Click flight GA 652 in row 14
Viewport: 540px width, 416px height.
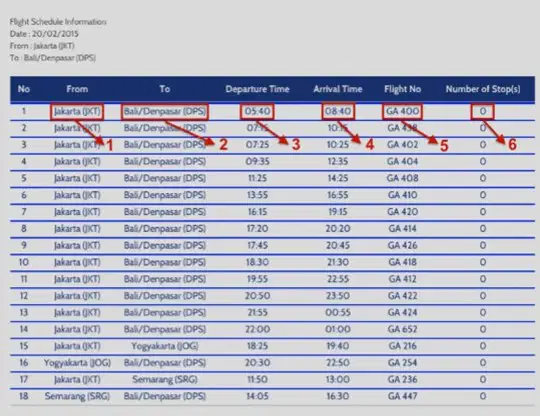tap(402, 329)
